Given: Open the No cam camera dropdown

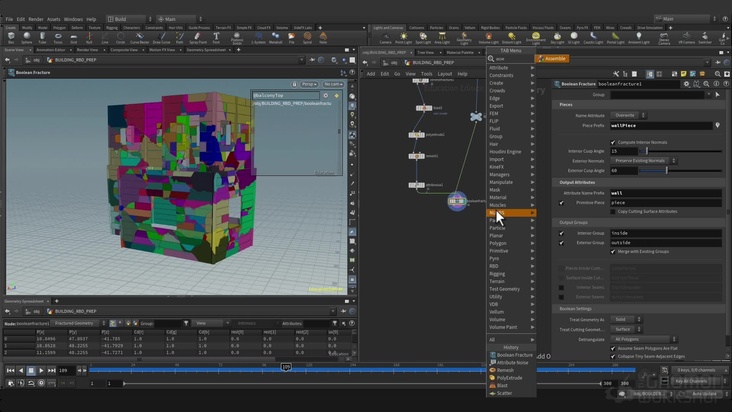Looking at the screenshot, I should click(333, 84).
